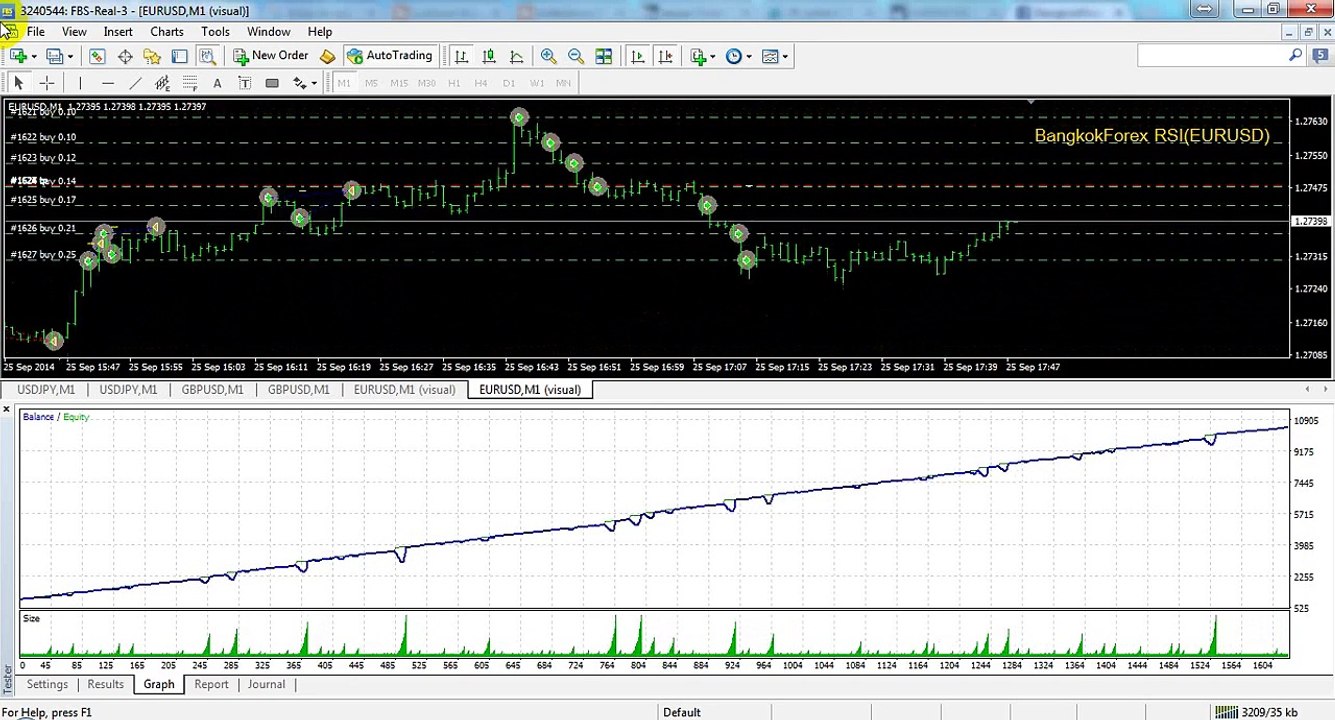Expand the Profiles dropdown arrow
Image resolution: width=1335 pixels, height=720 pixels.
[70, 57]
